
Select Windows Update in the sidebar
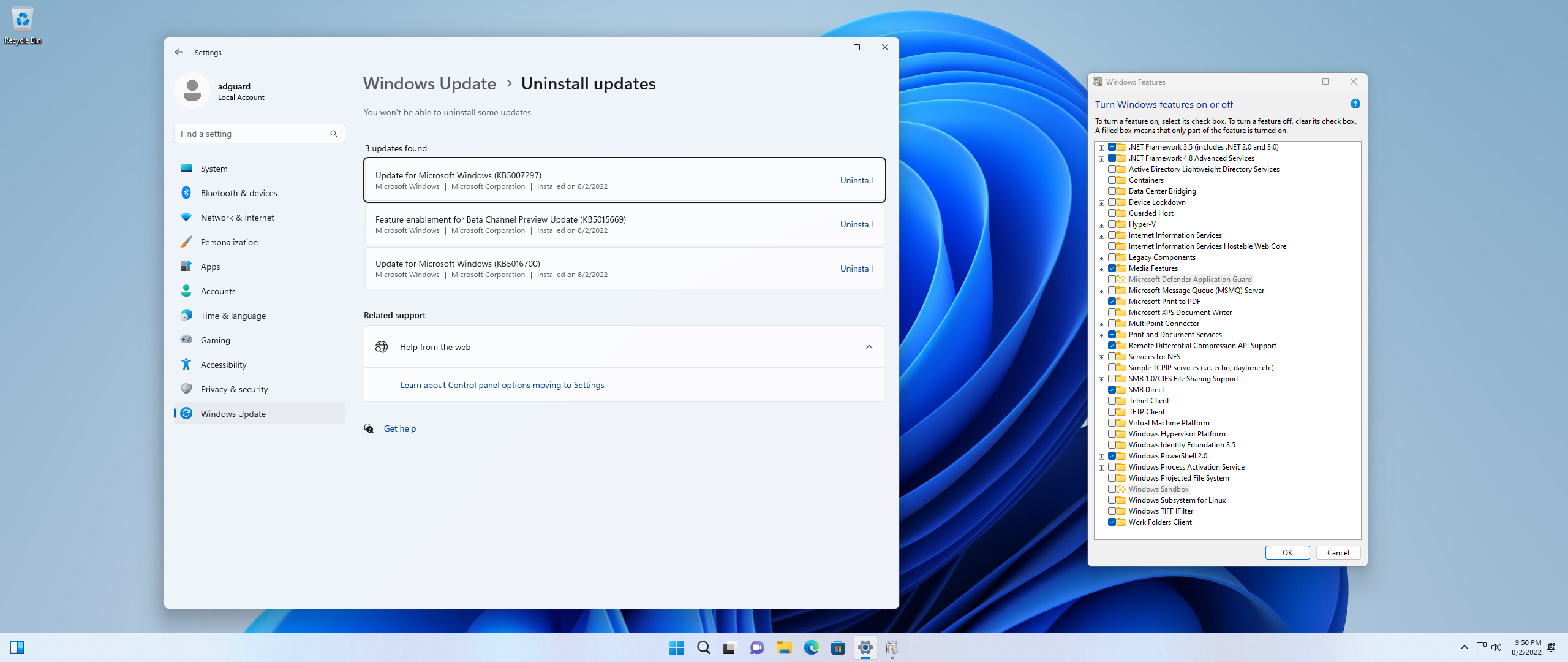point(260,414)
